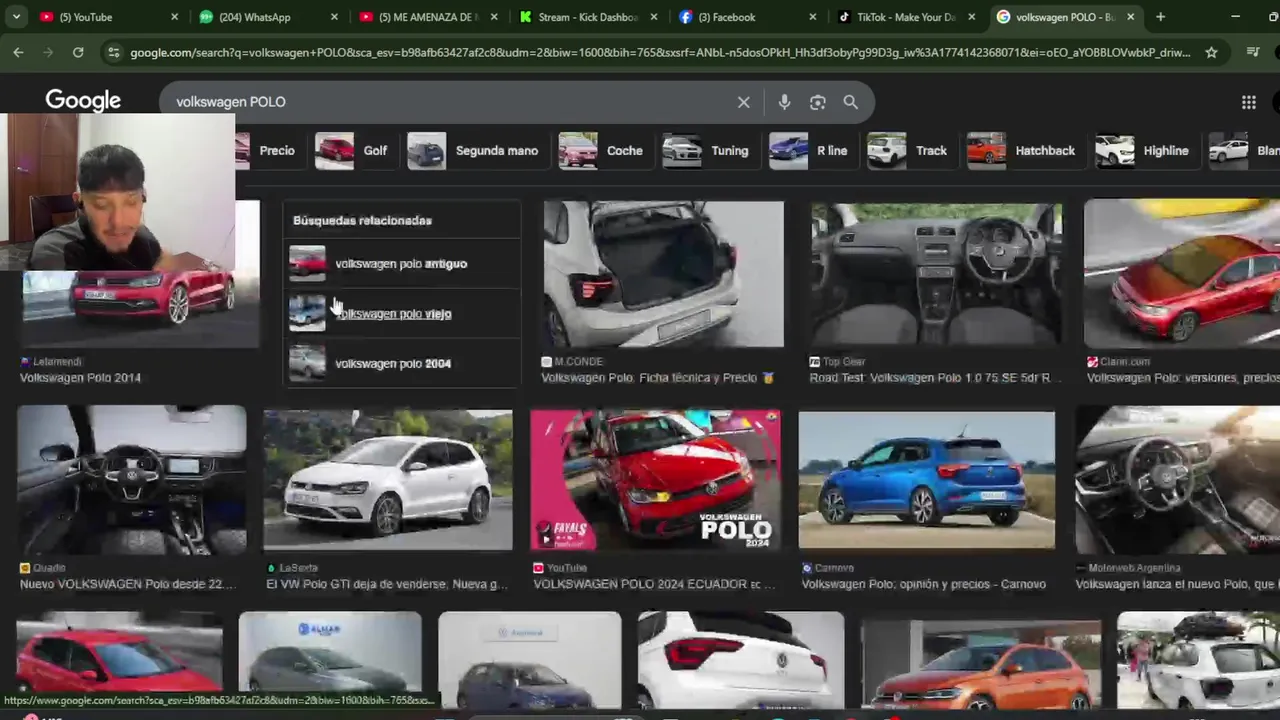This screenshot has width=1280, height=720.
Task: Open the open-trunk white Polo image
Action: [663, 274]
